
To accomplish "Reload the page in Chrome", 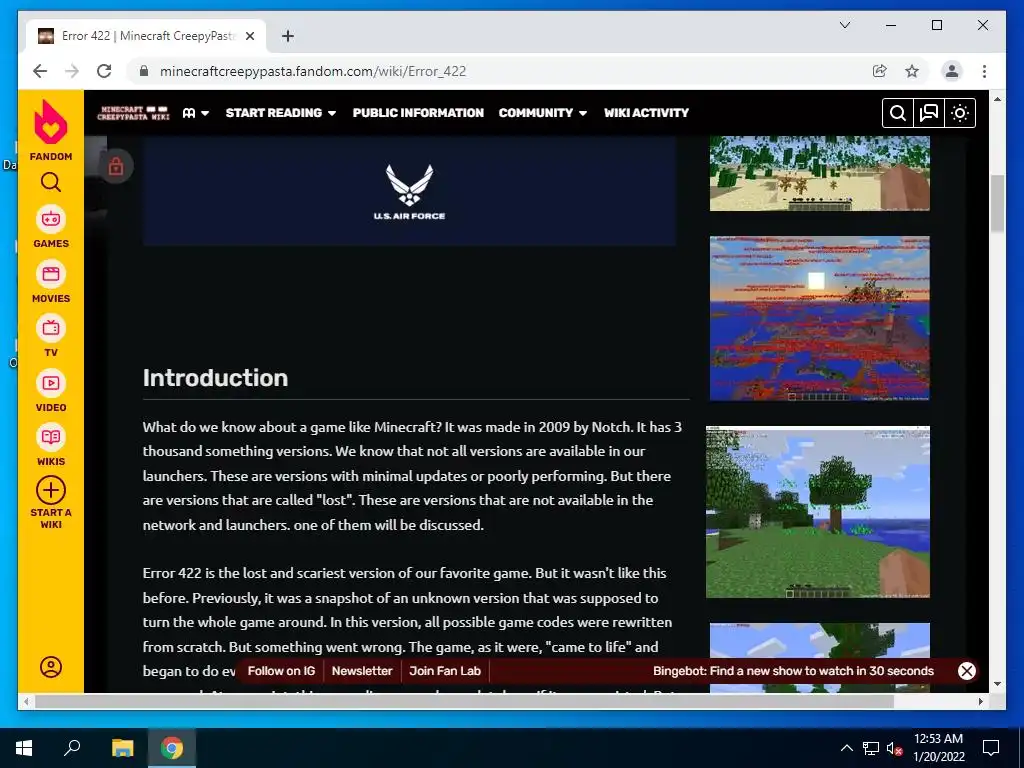I will click(104, 71).
